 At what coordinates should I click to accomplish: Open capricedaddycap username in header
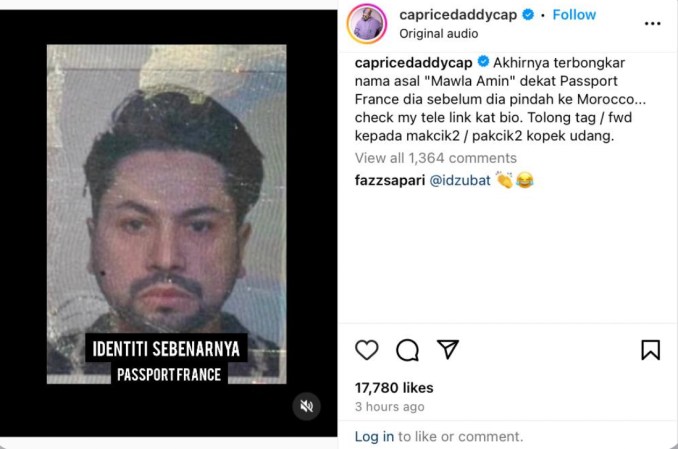pos(458,15)
